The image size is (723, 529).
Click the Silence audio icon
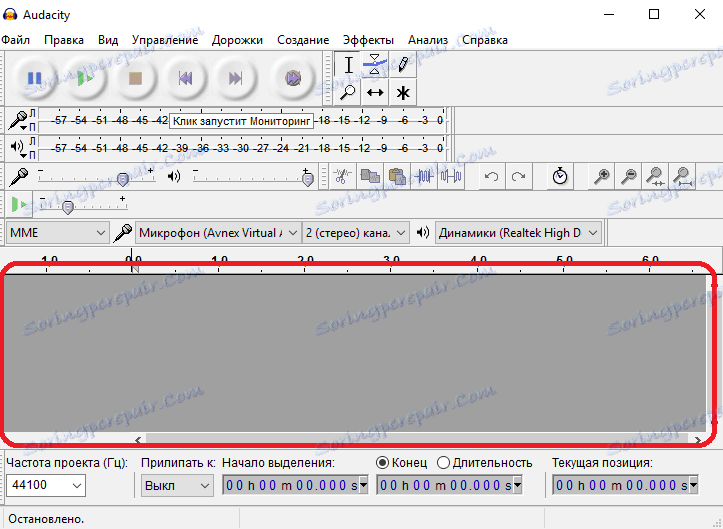tap(451, 176)
